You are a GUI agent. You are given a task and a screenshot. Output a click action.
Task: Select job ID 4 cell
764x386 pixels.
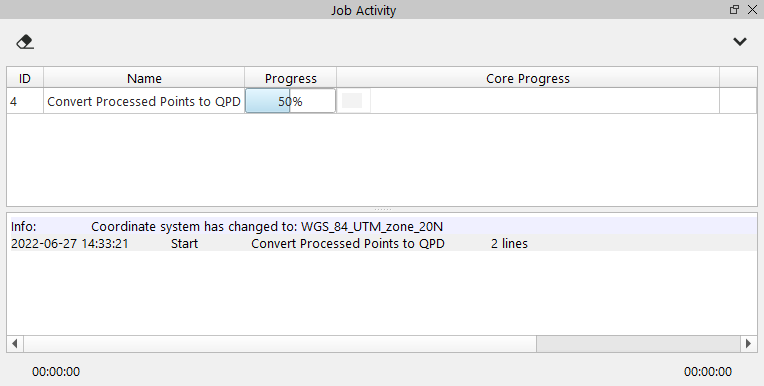tap(25, 101)
